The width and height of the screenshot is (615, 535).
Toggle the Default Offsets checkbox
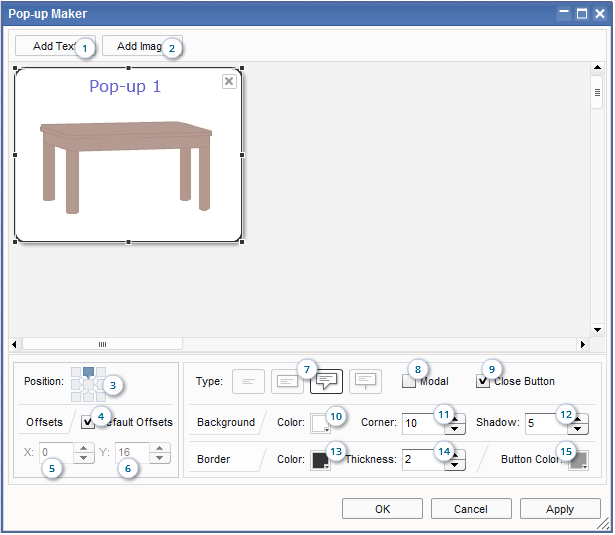click(88, 422)
